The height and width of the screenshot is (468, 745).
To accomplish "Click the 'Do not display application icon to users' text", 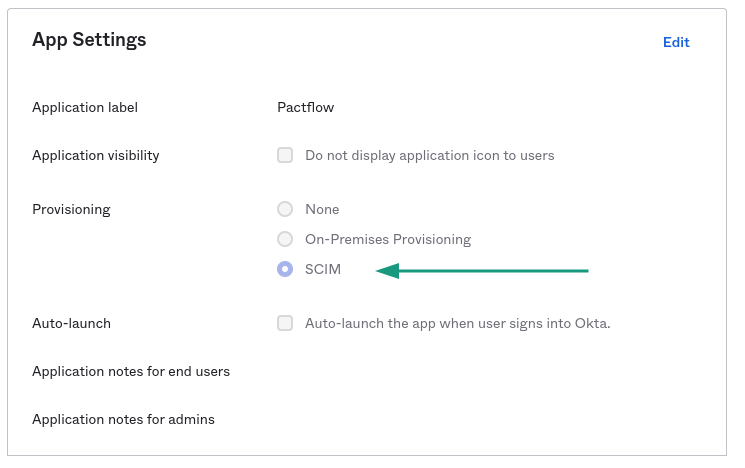I will pos(429,155).
